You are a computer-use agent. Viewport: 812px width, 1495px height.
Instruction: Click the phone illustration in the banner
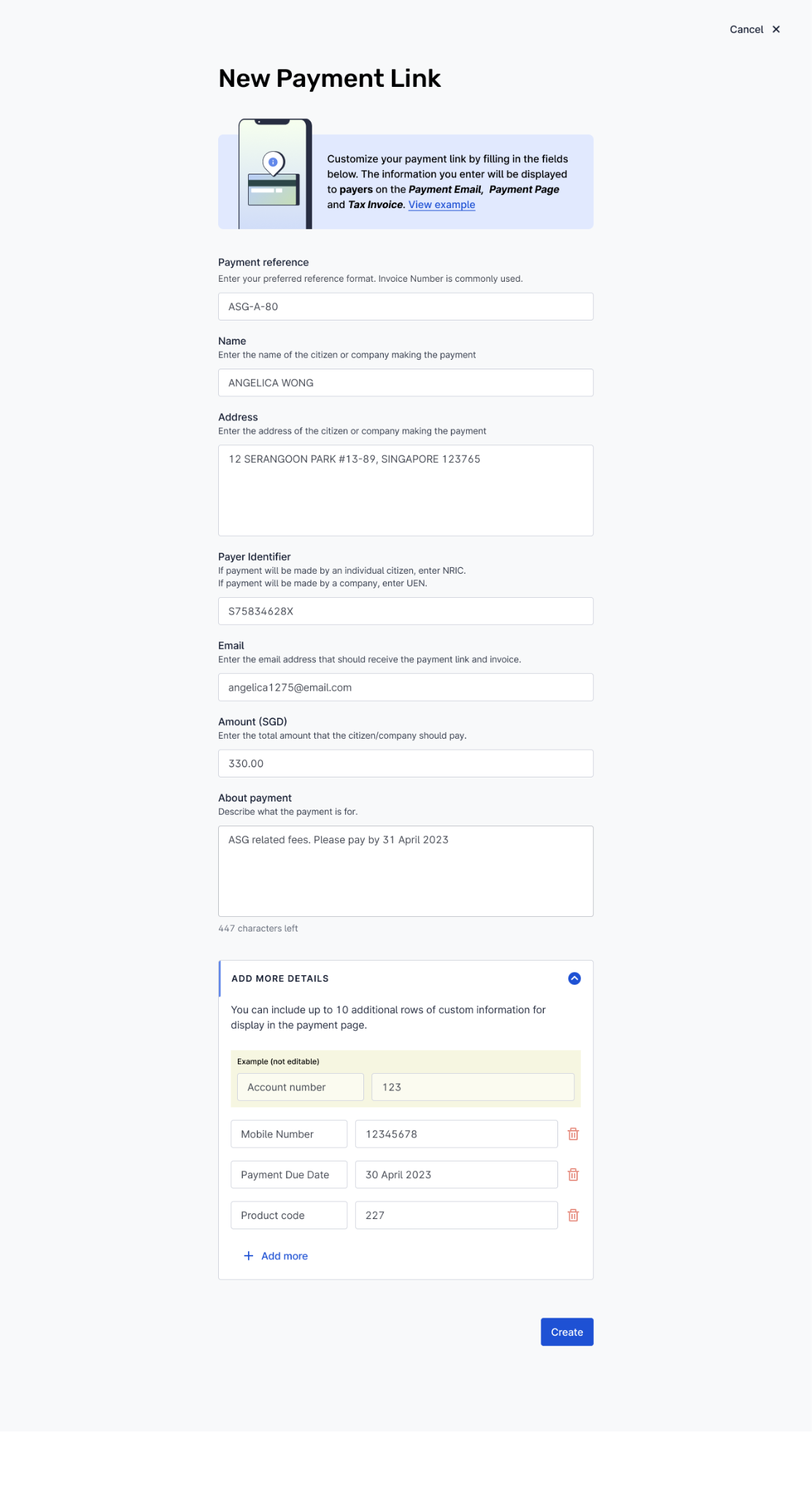click(274, 175)
